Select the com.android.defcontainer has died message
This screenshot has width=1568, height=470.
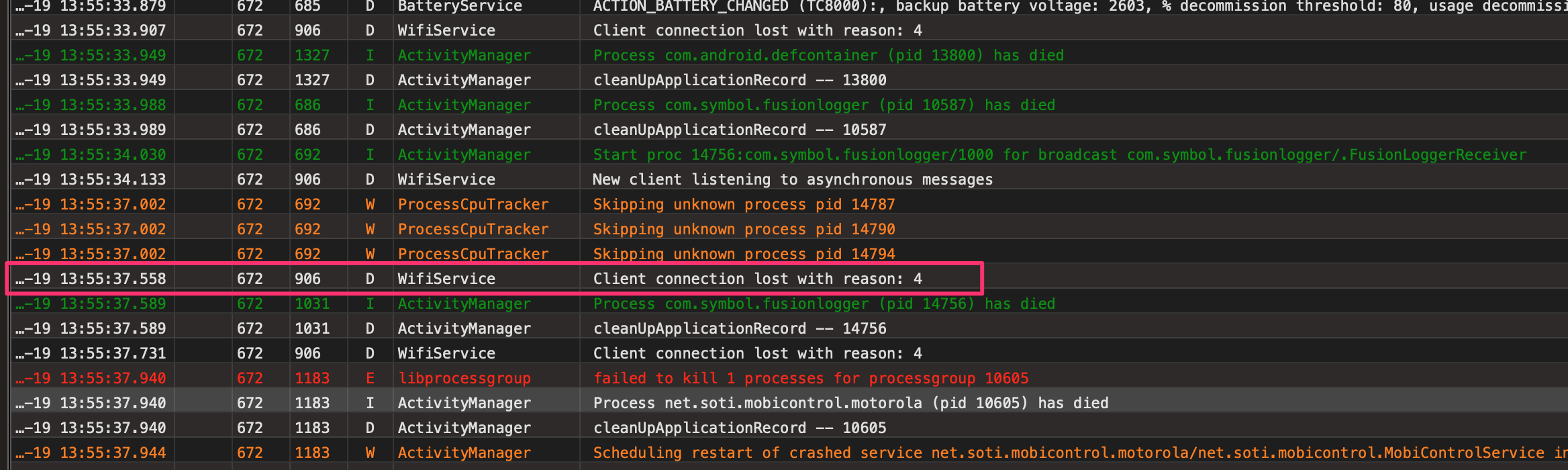pos(828,56)
